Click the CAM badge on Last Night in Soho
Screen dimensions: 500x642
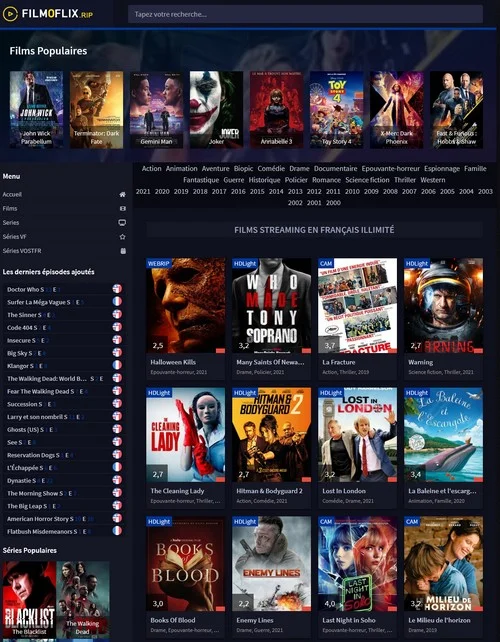326,521
